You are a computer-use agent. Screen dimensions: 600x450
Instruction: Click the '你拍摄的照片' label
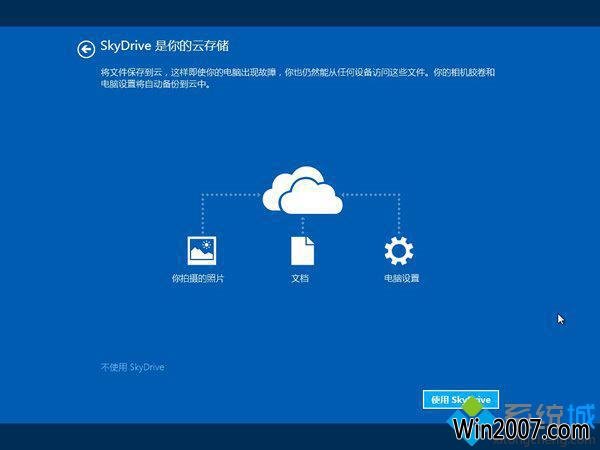pyautogui.click(x=197, y=278)
